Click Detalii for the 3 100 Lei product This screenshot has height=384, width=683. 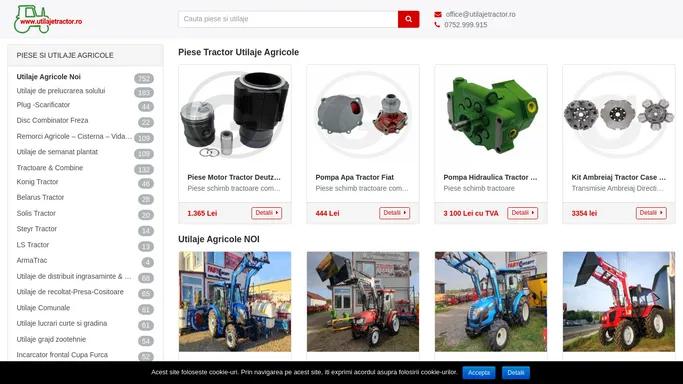coord(522,213)
